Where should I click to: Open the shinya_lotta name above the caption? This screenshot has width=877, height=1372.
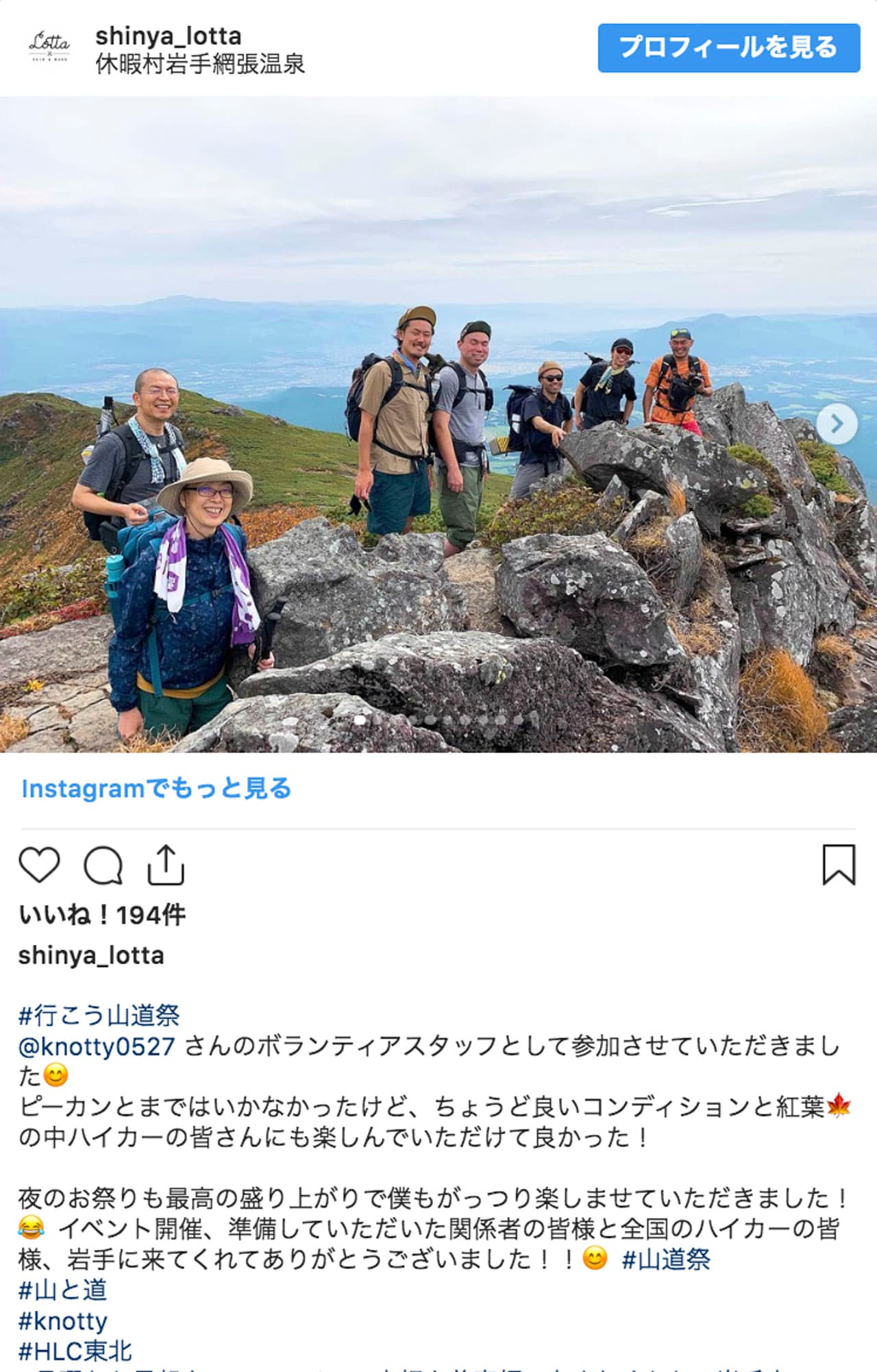tap(91, 955)
